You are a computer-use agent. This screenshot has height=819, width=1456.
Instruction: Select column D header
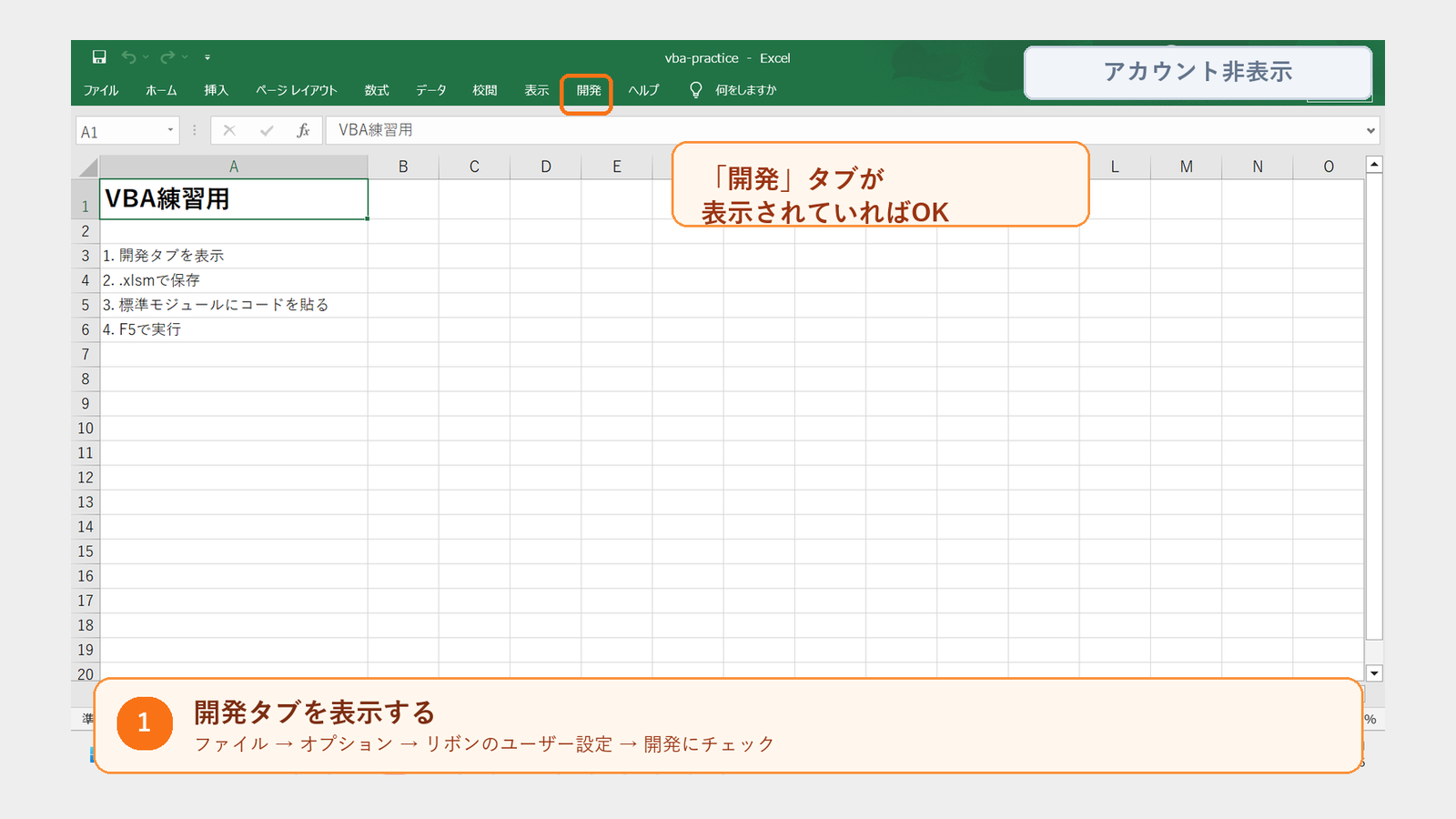pyautogui.click(x=546, y=167)
